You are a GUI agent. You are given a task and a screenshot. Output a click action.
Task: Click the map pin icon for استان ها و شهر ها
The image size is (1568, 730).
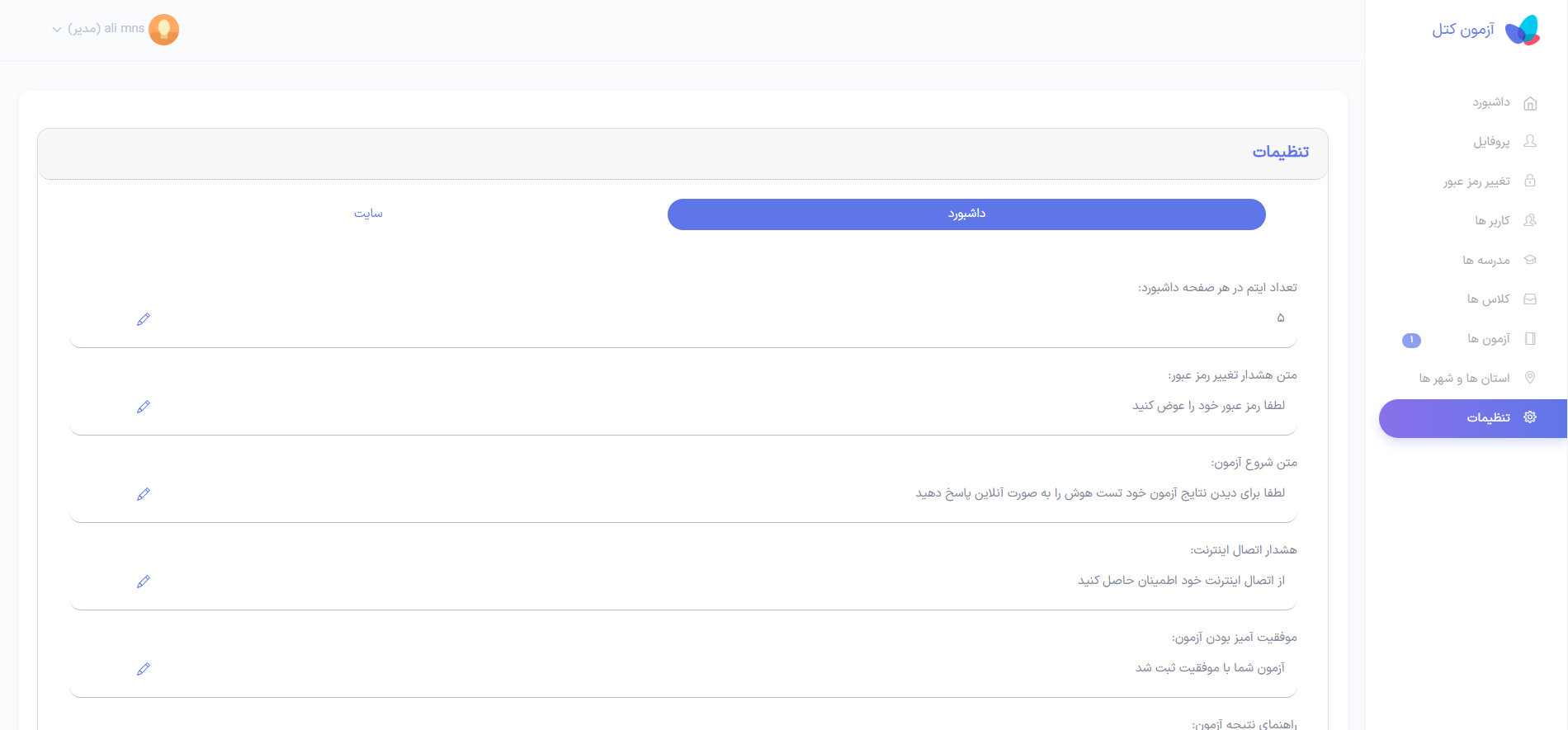[1530, 378]
